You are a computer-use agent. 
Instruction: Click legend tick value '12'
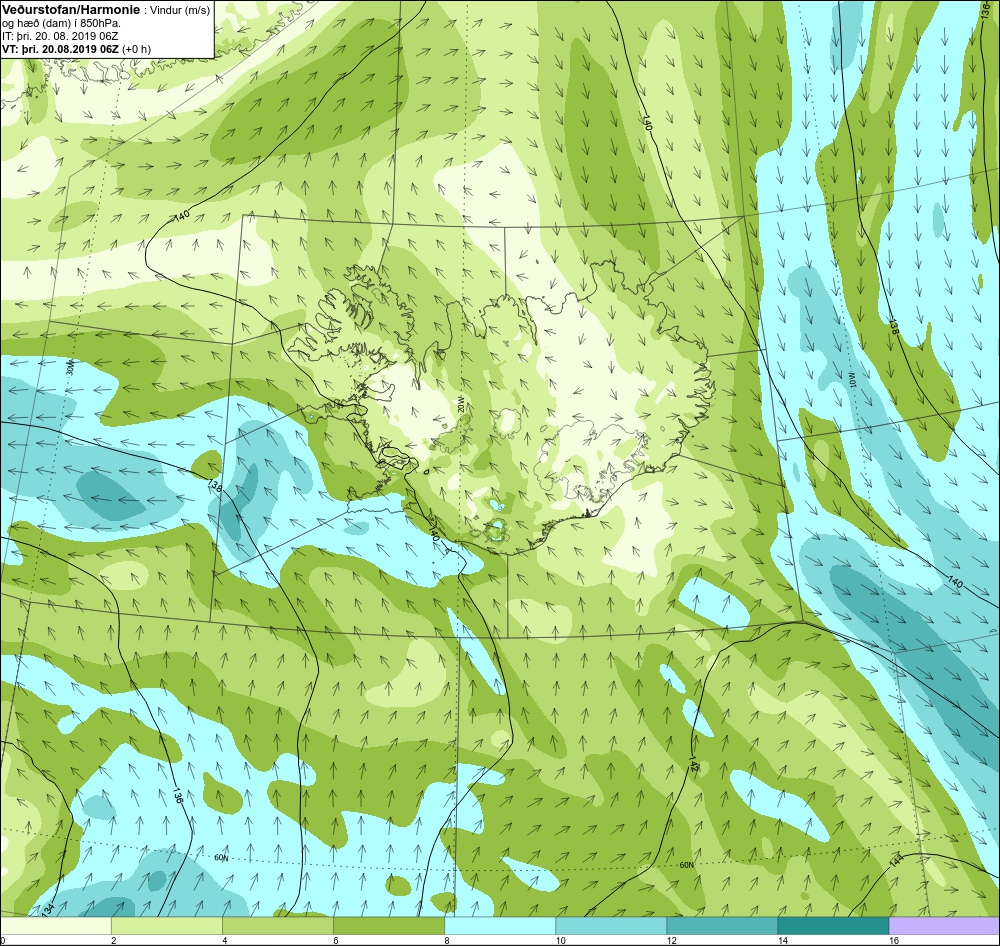[x=672, y=940]
